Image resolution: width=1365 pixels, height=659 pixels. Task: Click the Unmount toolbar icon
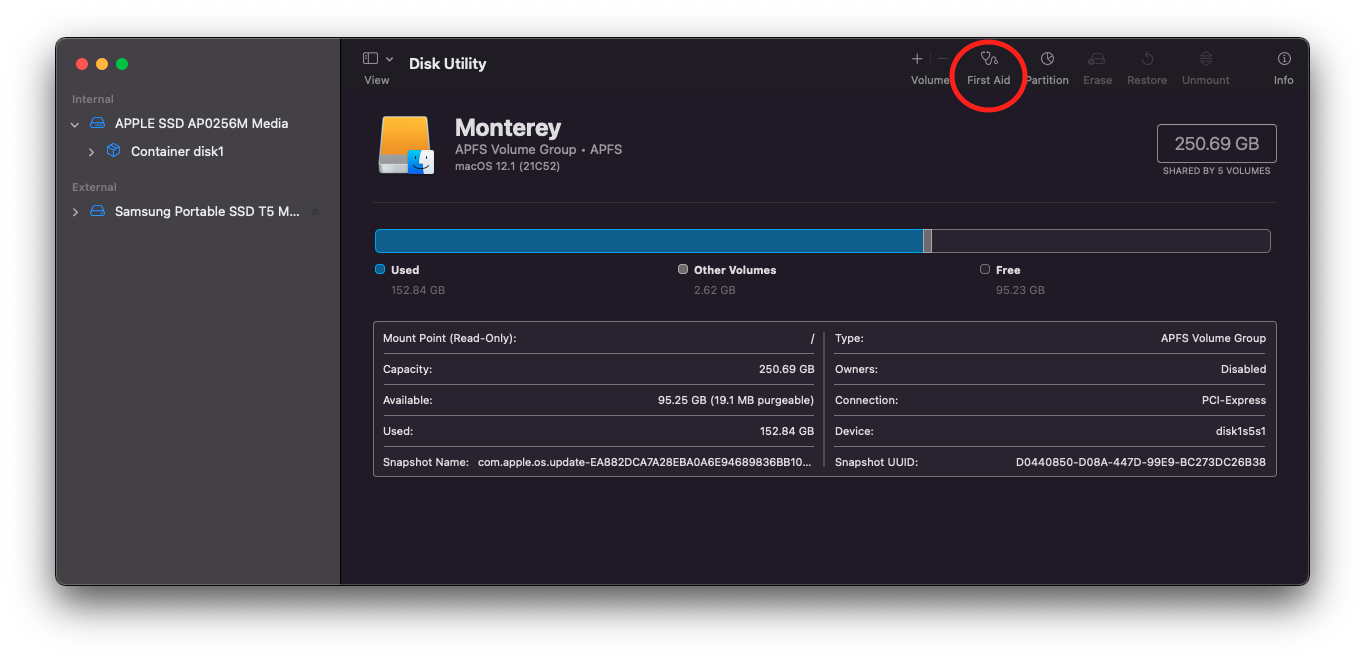1206,59
